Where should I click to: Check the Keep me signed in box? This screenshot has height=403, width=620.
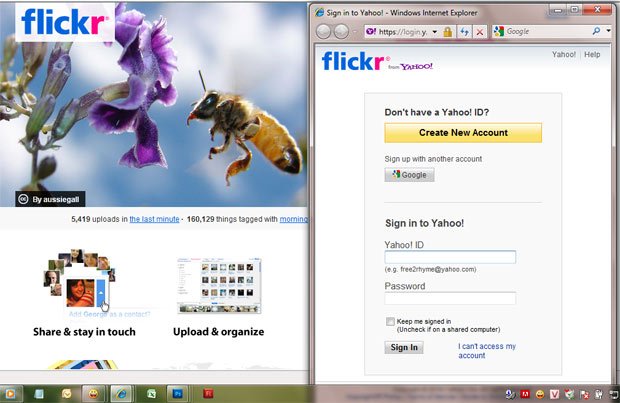(390, 321)
